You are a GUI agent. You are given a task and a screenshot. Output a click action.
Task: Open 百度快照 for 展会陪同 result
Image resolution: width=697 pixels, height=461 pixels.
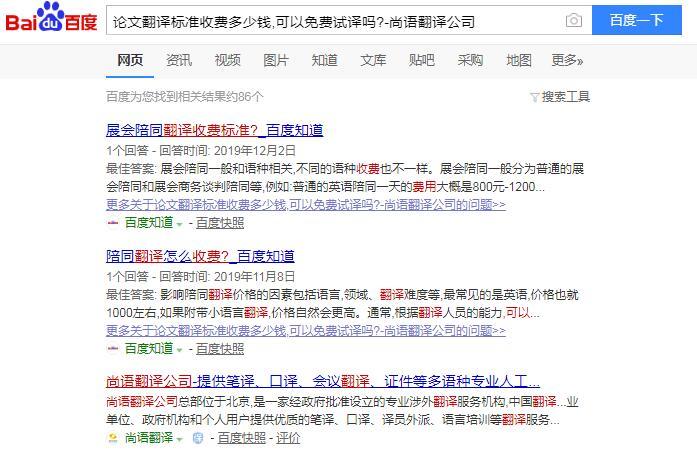(220, 223)
